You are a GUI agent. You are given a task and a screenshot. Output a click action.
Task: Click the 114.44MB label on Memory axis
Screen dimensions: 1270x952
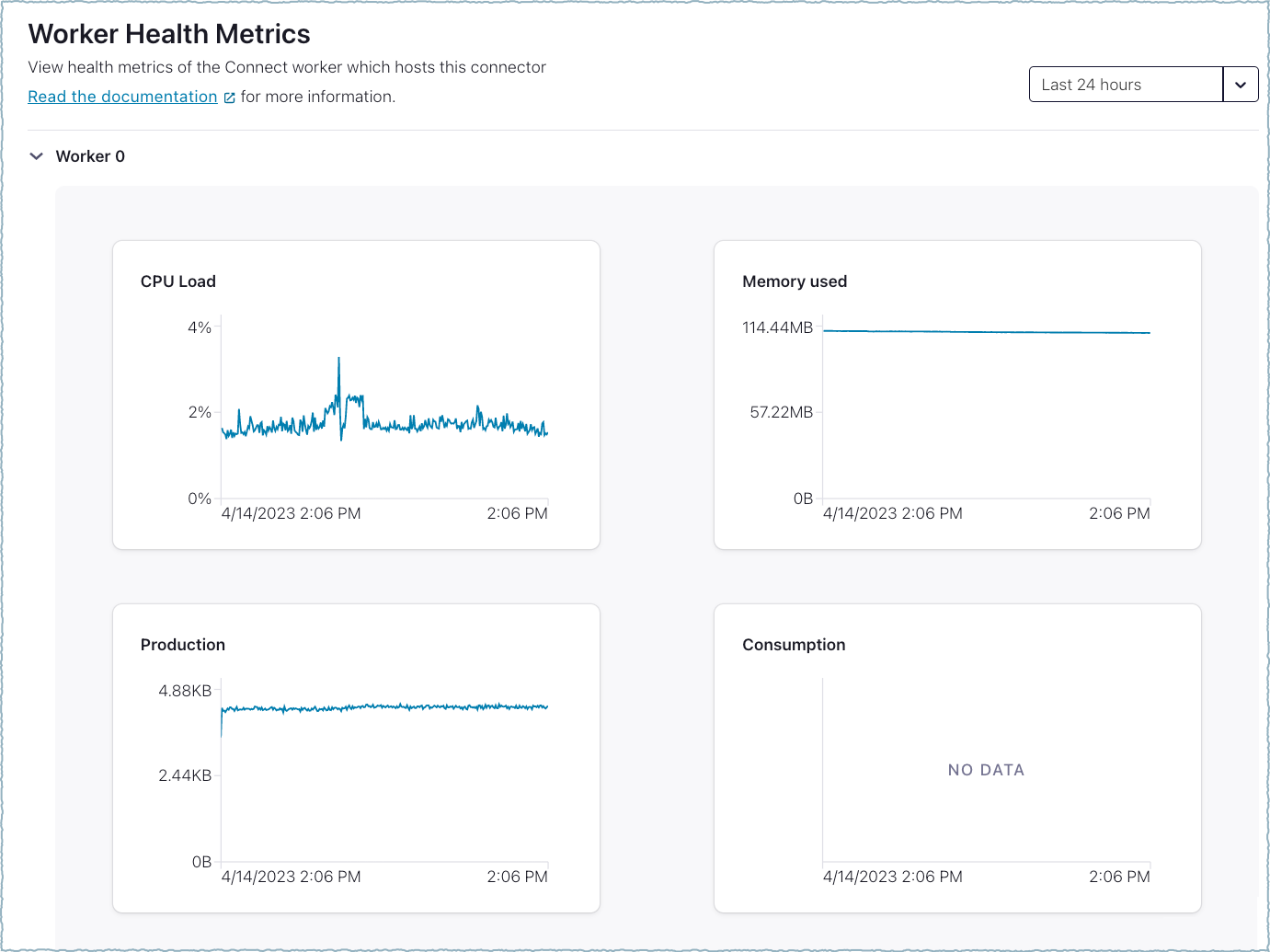(777, 327)
